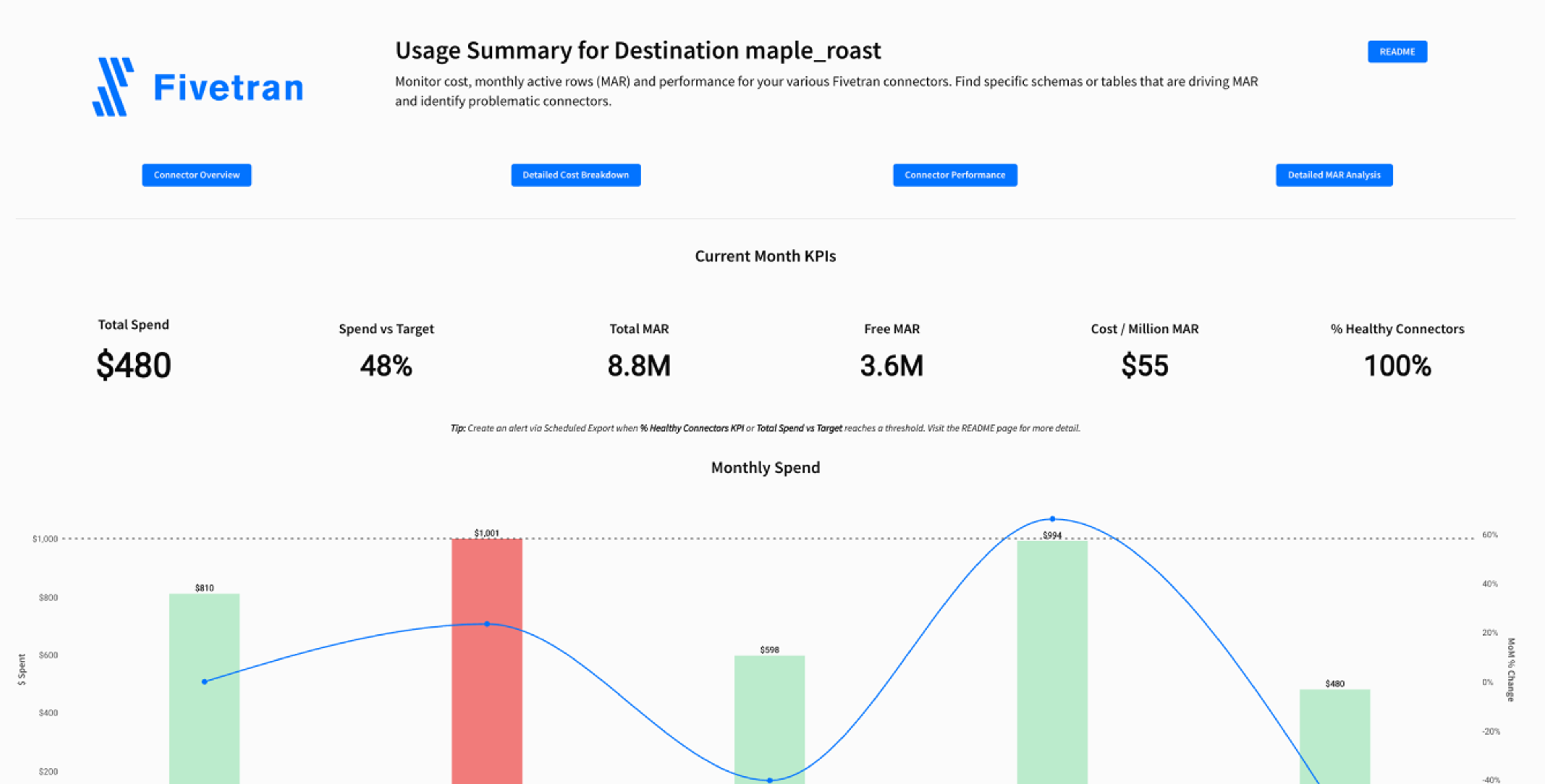This screenshot has width=1545, height=784.
Task: Open Detailed MAR Analysis
Action: pos(1334,175)
